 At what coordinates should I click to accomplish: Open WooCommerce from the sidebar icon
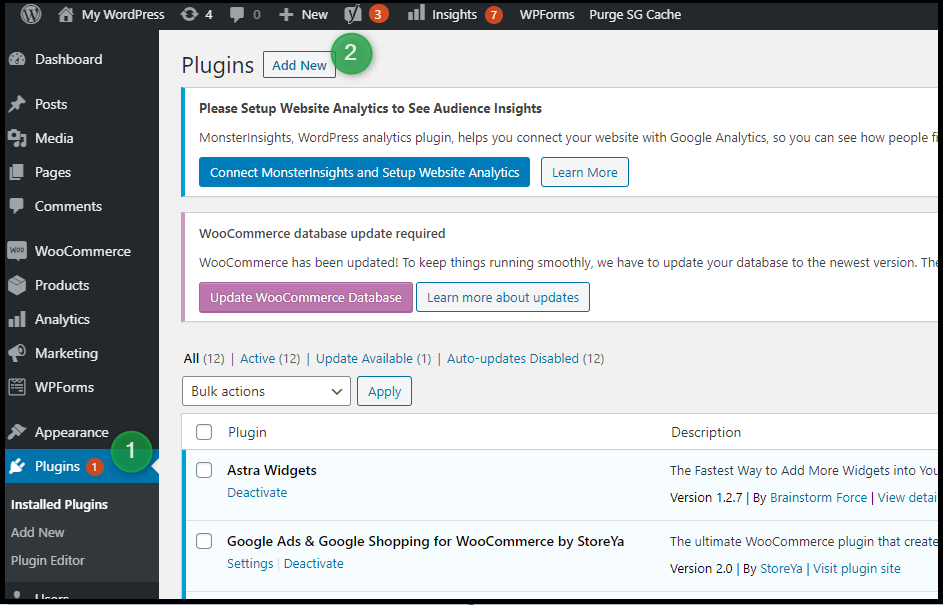coord(17,251)
